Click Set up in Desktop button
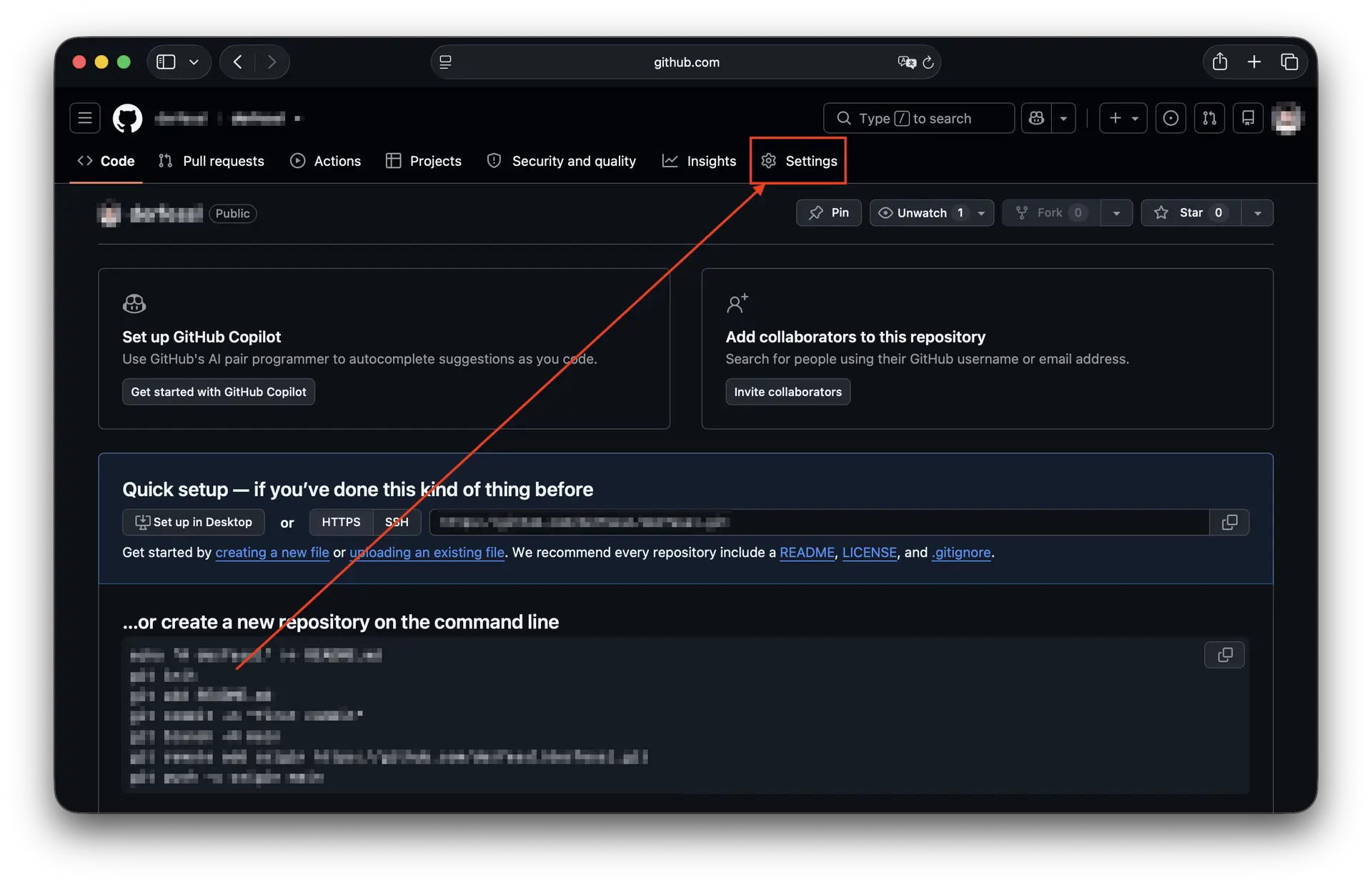The image size is (1372, 885). point(194,522)
